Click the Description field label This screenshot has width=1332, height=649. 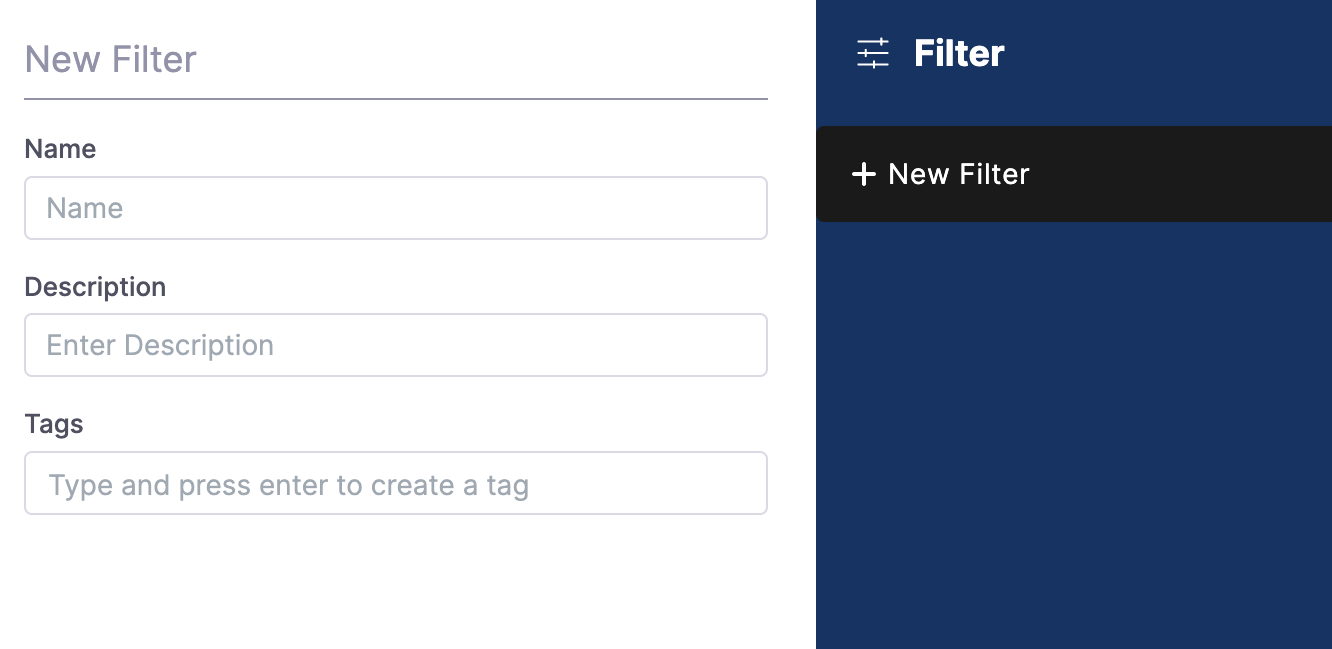[95, 287]
